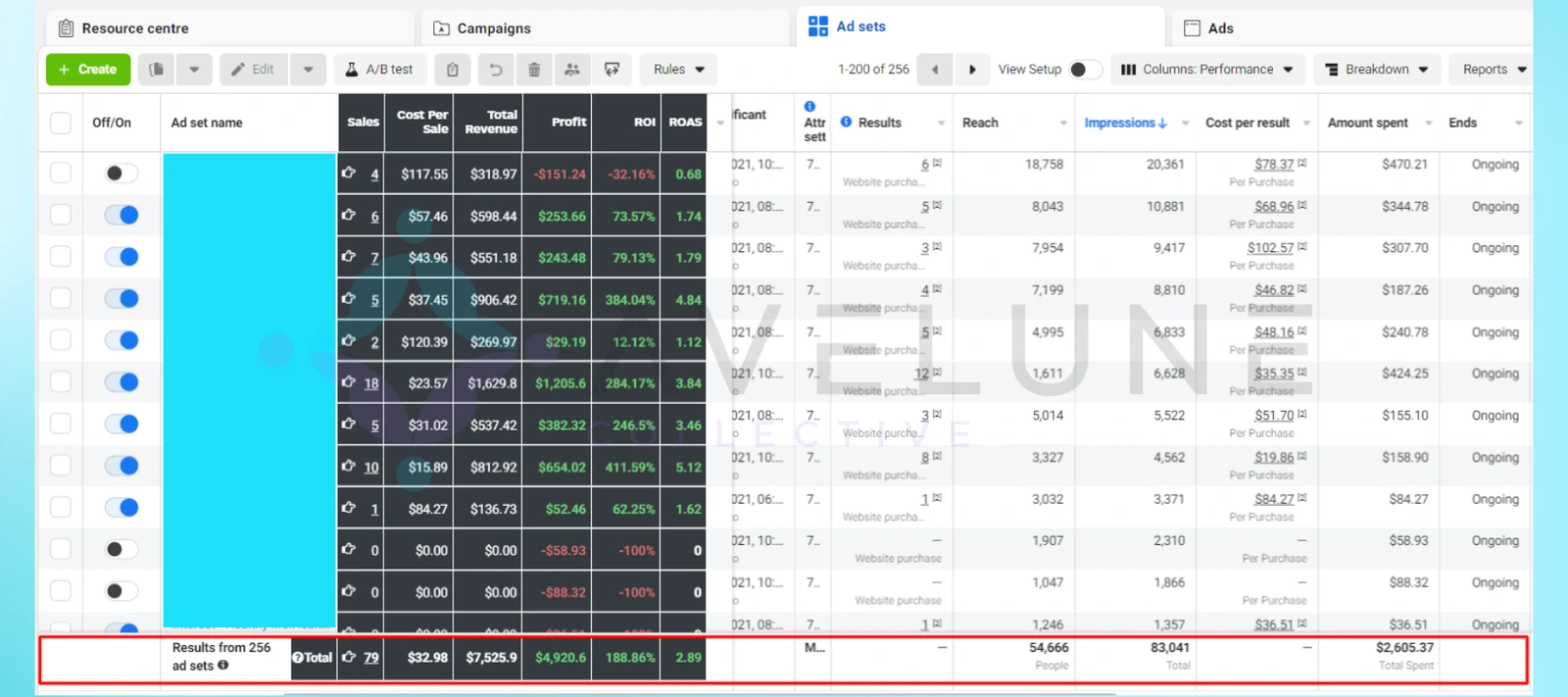Turn off the $344.78 row toggle
The height and width of the screenshot is (697, 1568).
122,215
